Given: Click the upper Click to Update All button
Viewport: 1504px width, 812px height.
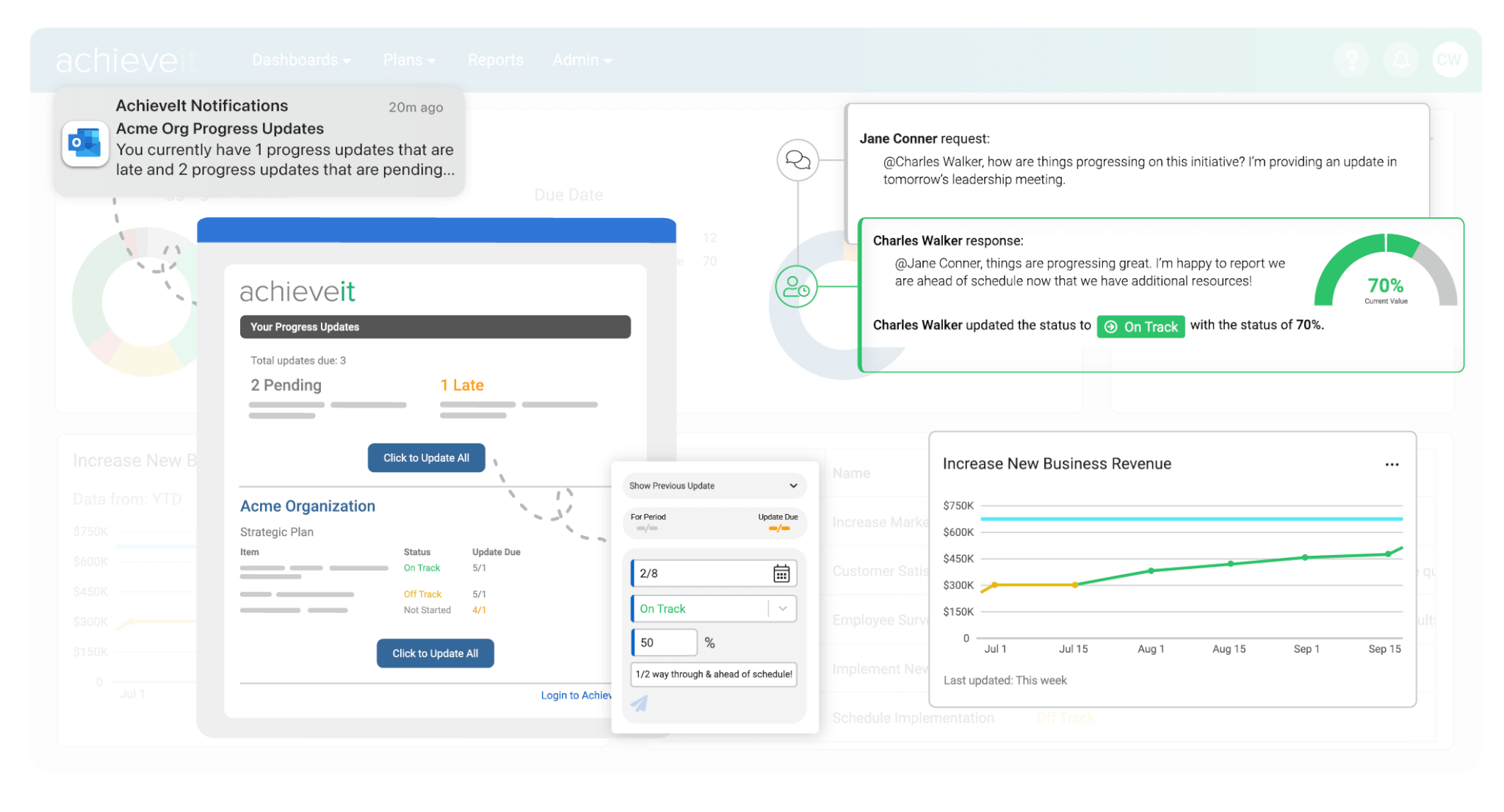Looking at the screenshot, I should (426, 457).
